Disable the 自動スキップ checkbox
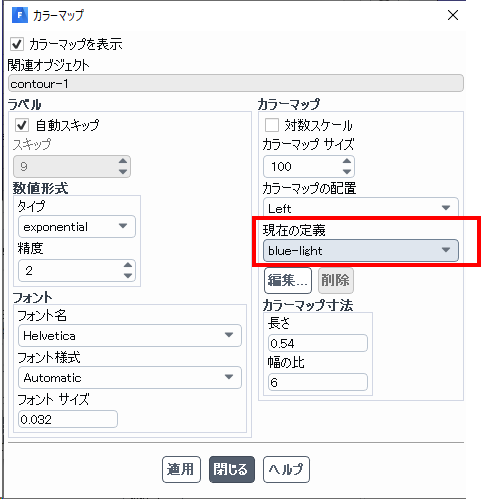The image size is (481, 499). (x=22, y=125)
